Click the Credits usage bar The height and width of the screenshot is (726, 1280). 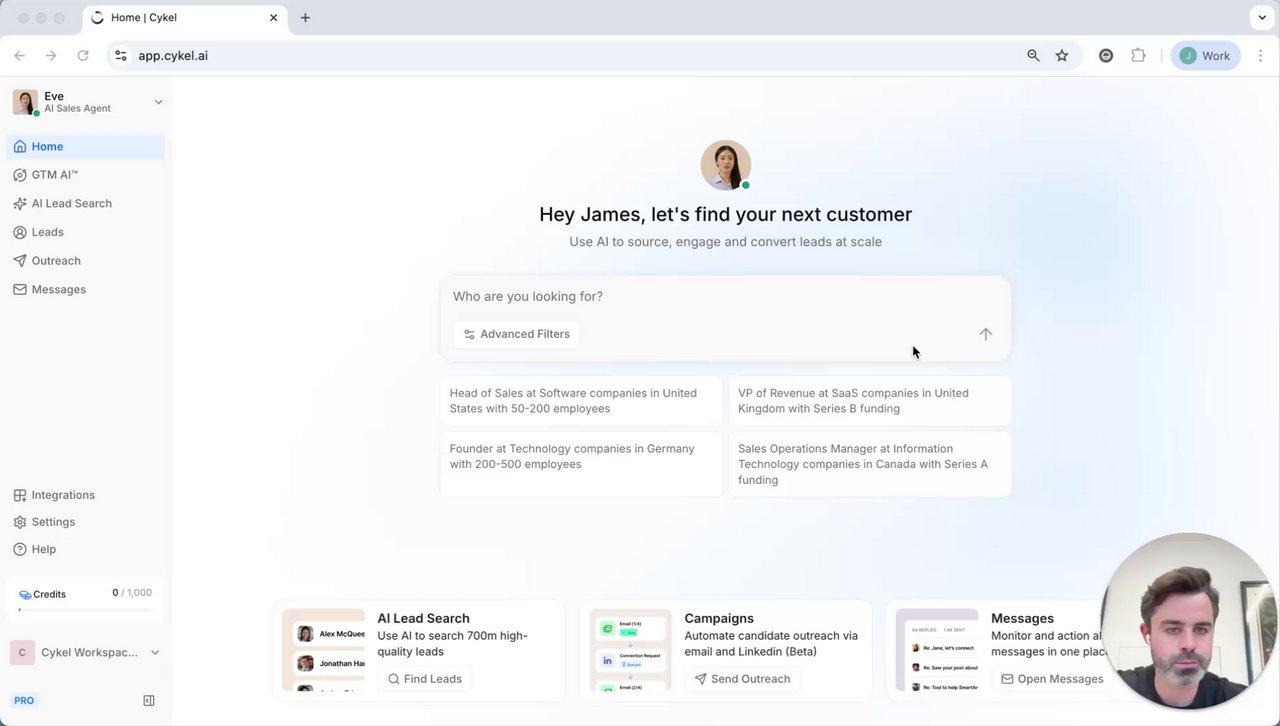[86, 609]
